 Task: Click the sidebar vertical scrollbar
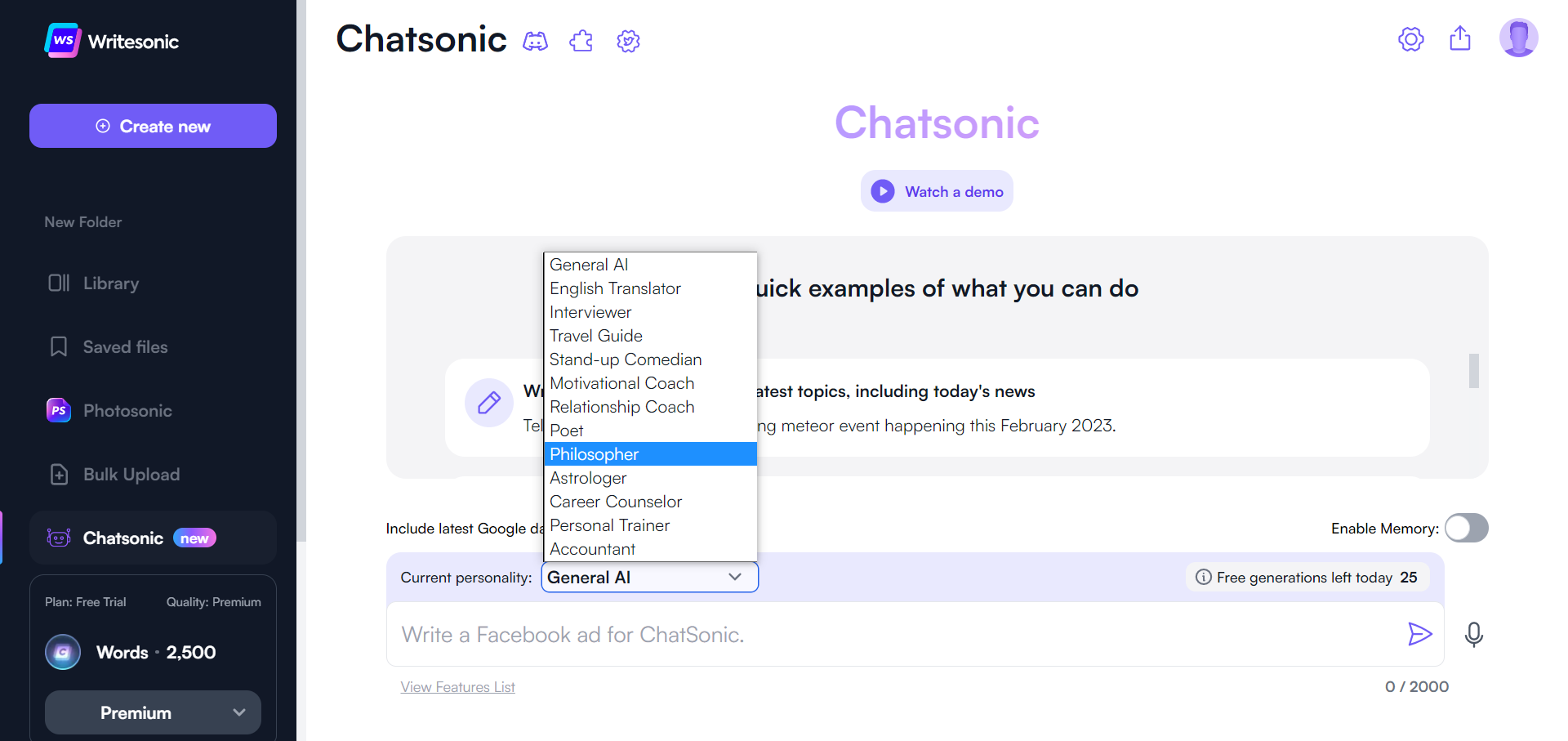click(301, 270)
